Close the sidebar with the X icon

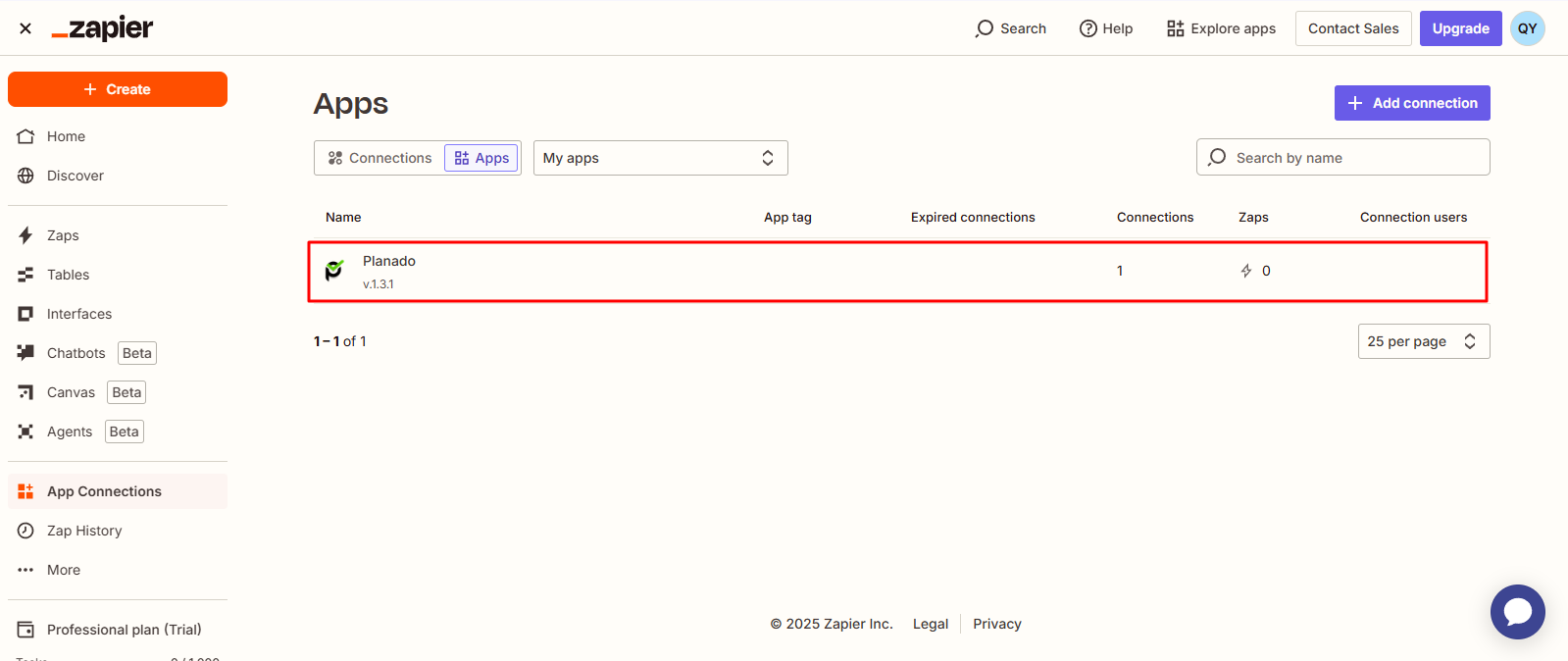pyautogui.click(x=25, y=28)
